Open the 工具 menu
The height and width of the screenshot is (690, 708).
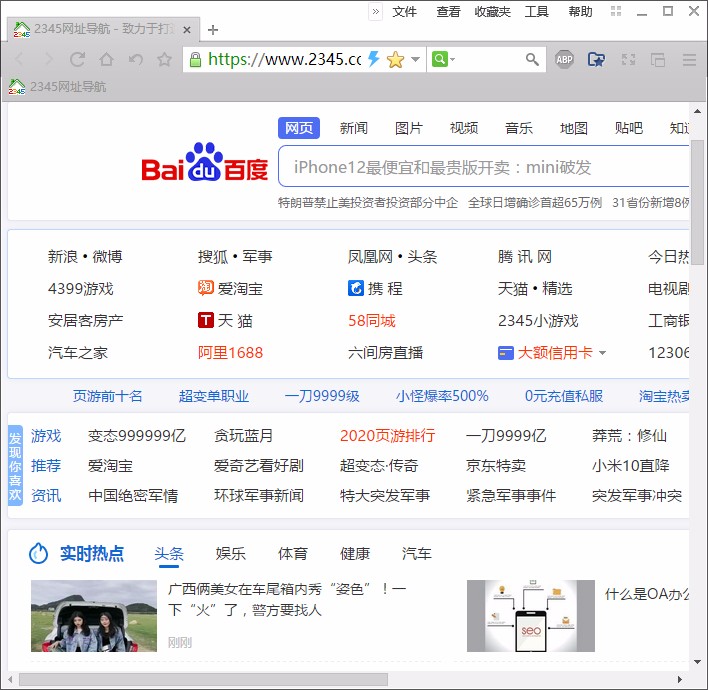point(536,11)
